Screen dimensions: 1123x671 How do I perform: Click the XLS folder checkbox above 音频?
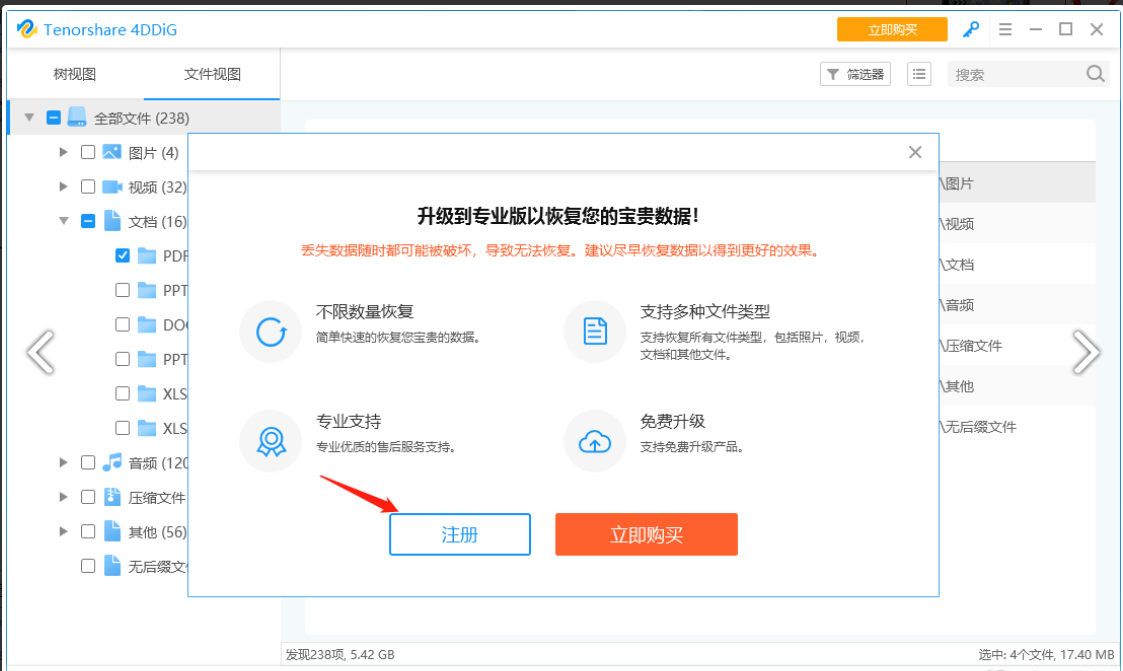click(122, 428)
